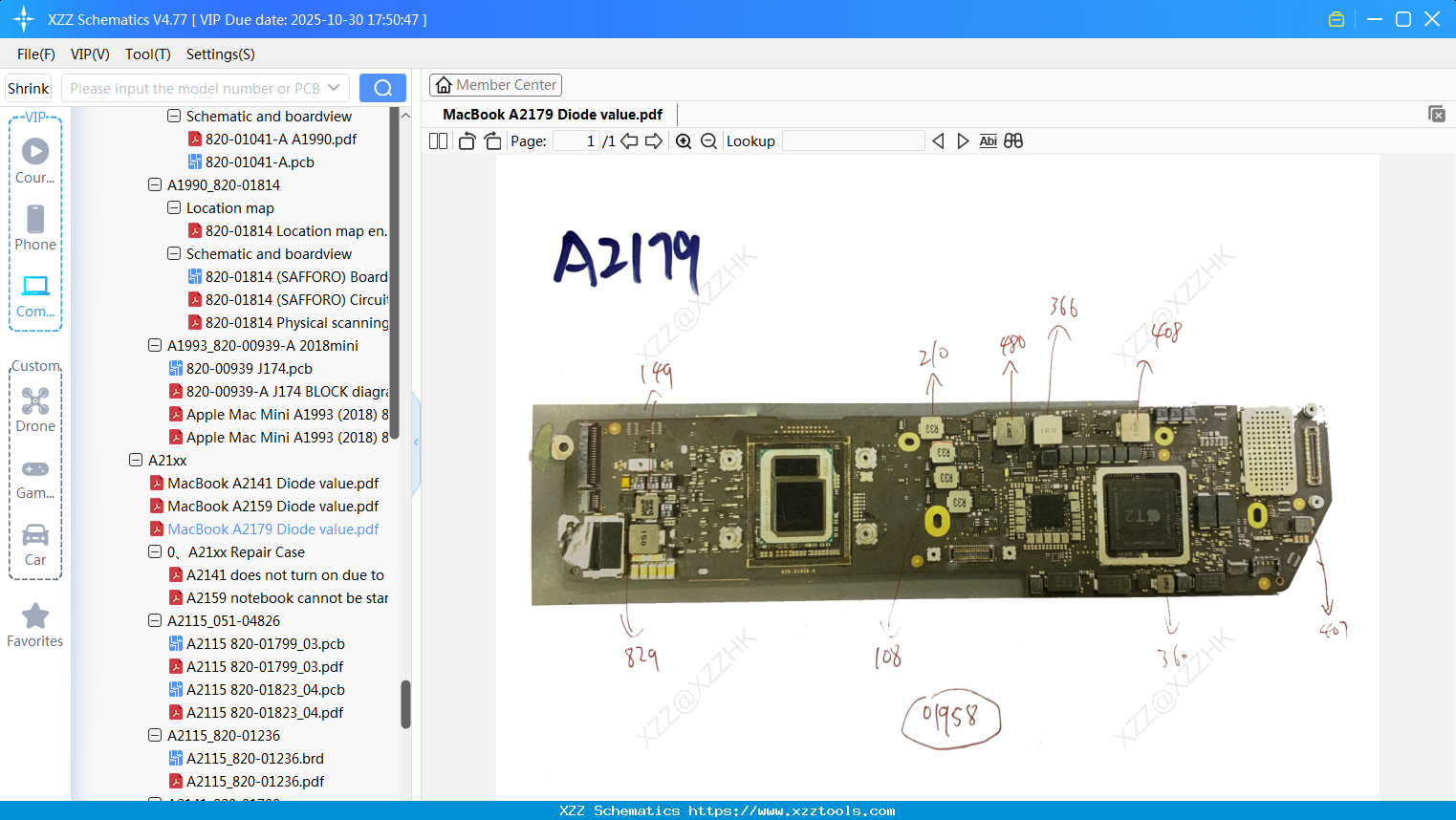
Task: Open the Member Center
Action: coord(495,85)
